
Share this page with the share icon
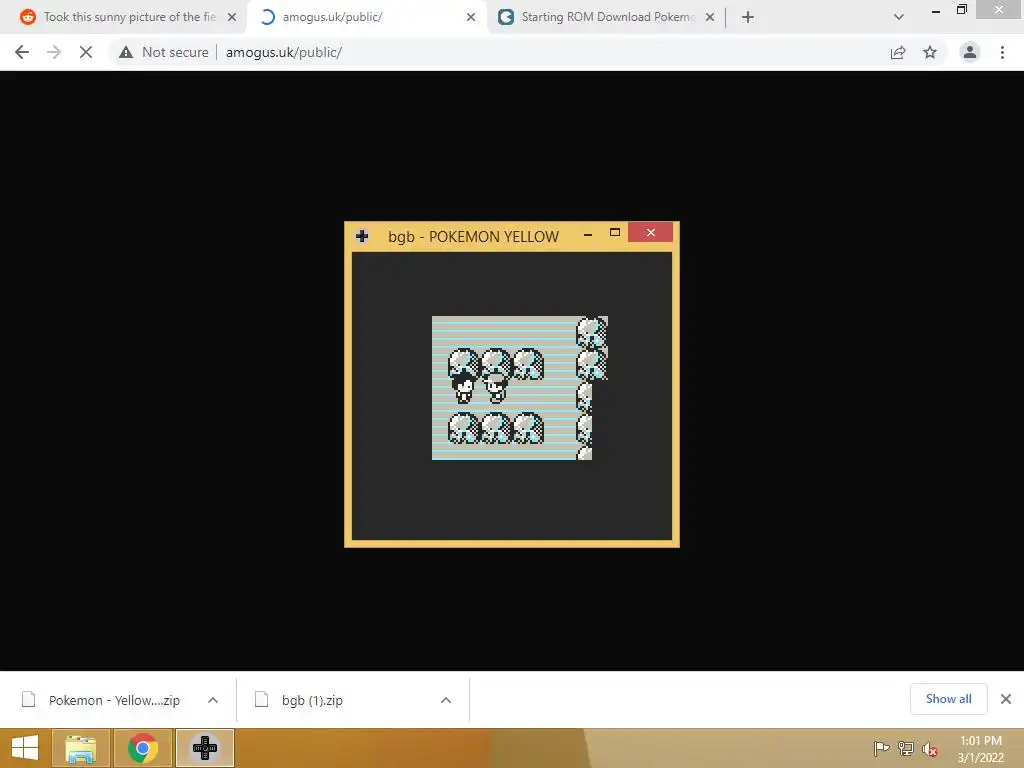click(898, 52)
